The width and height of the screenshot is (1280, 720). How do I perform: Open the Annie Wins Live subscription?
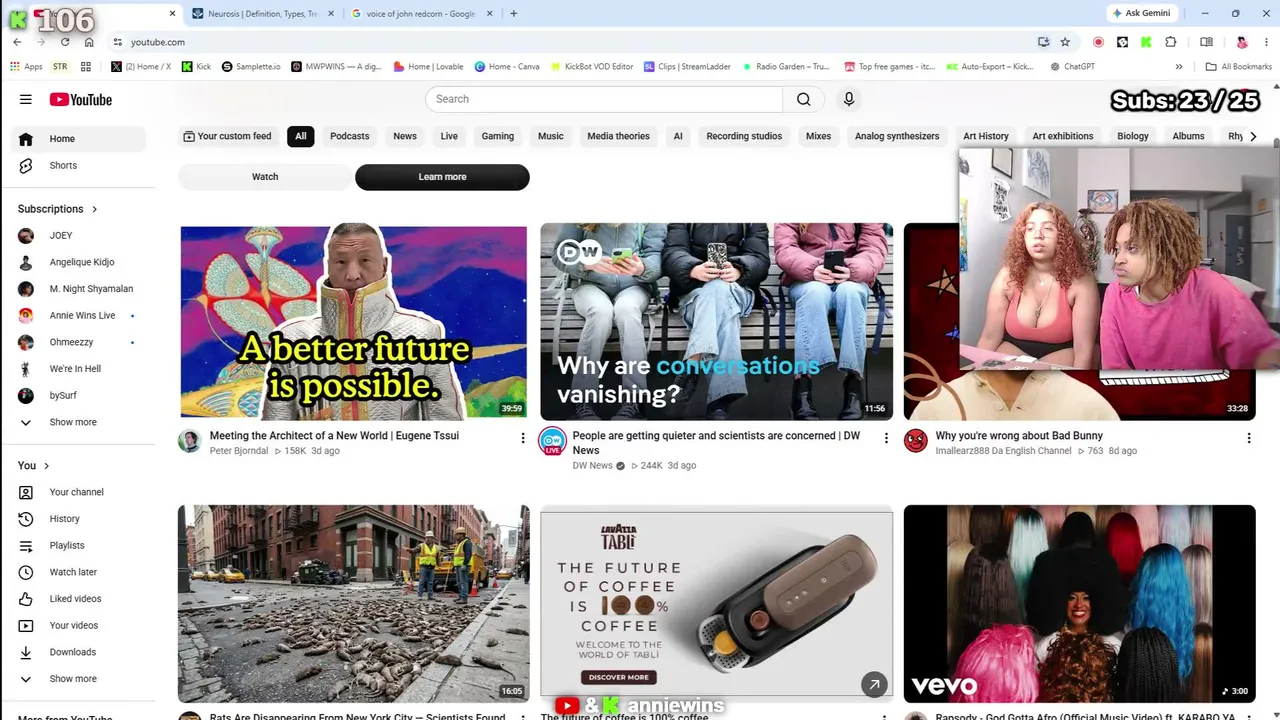[x=80, y=315]
